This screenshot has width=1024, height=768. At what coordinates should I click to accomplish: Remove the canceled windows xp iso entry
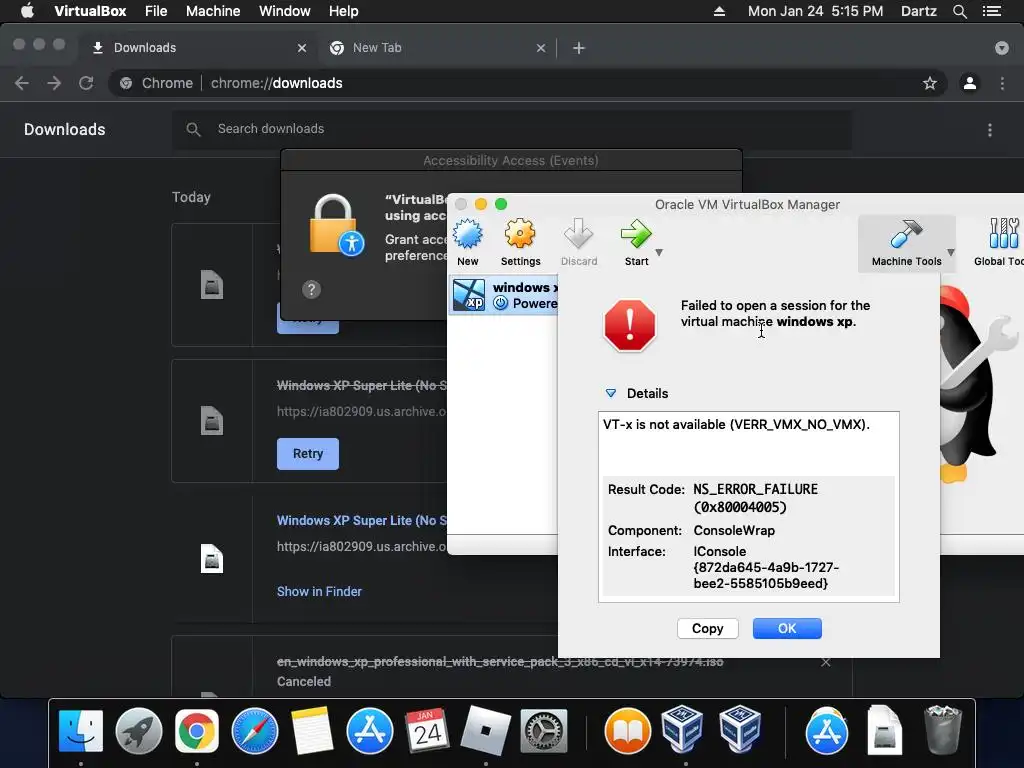tap(825, 662)
